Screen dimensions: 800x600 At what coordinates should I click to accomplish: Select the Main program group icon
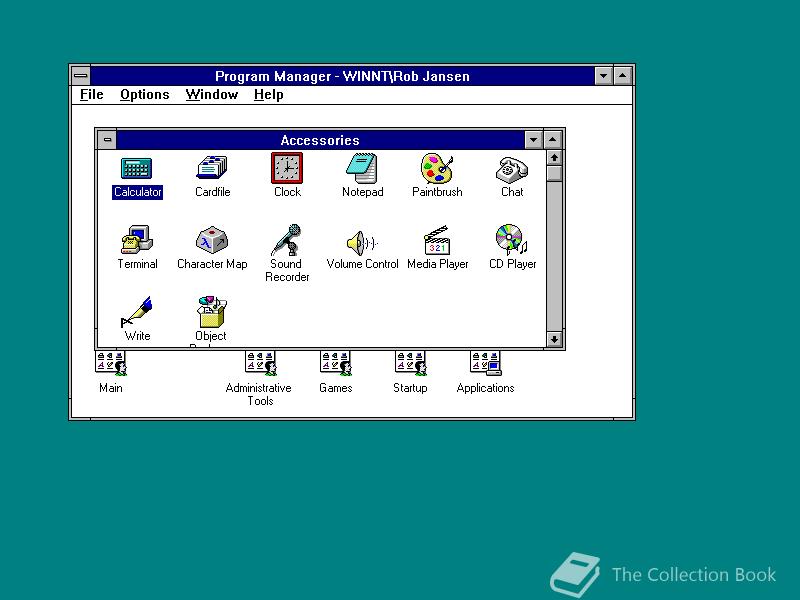111,363
